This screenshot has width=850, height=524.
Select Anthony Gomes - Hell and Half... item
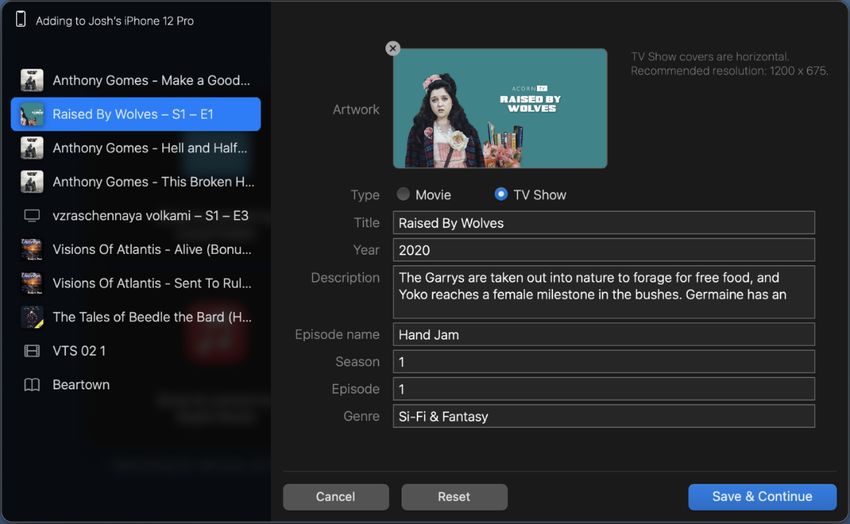(136, 148)
